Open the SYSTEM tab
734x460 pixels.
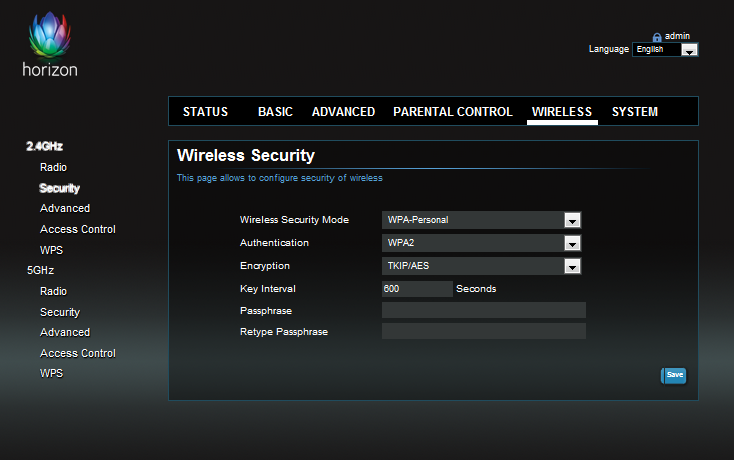tap(635, 112)
